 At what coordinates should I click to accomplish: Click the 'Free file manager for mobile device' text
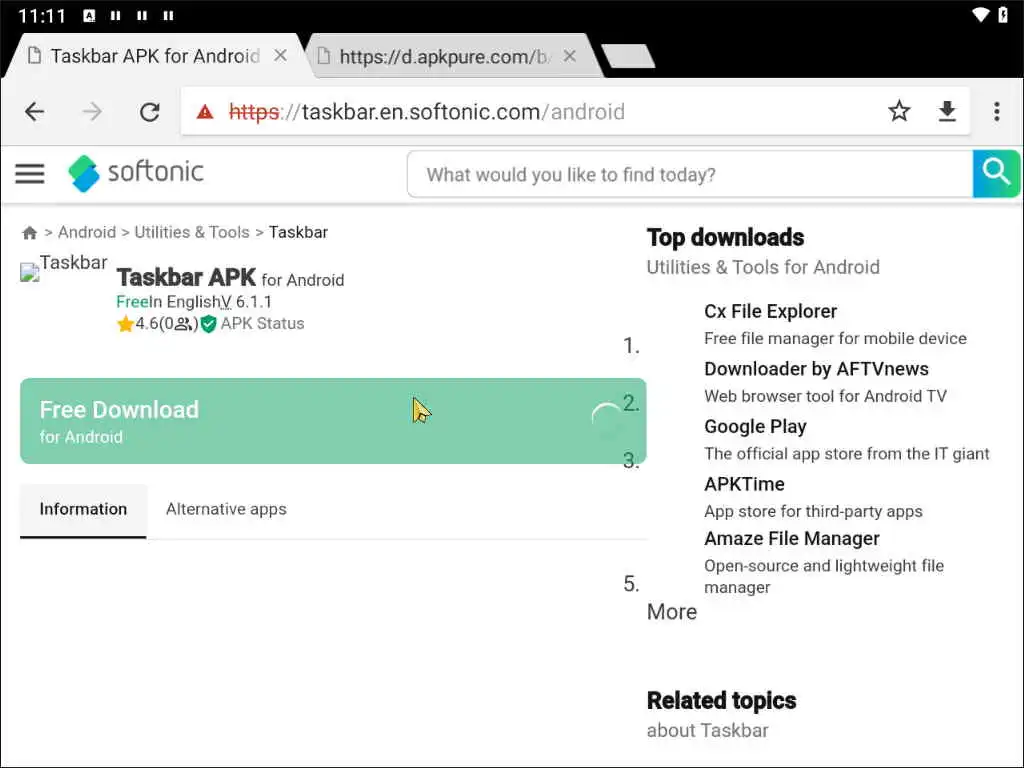835,338
